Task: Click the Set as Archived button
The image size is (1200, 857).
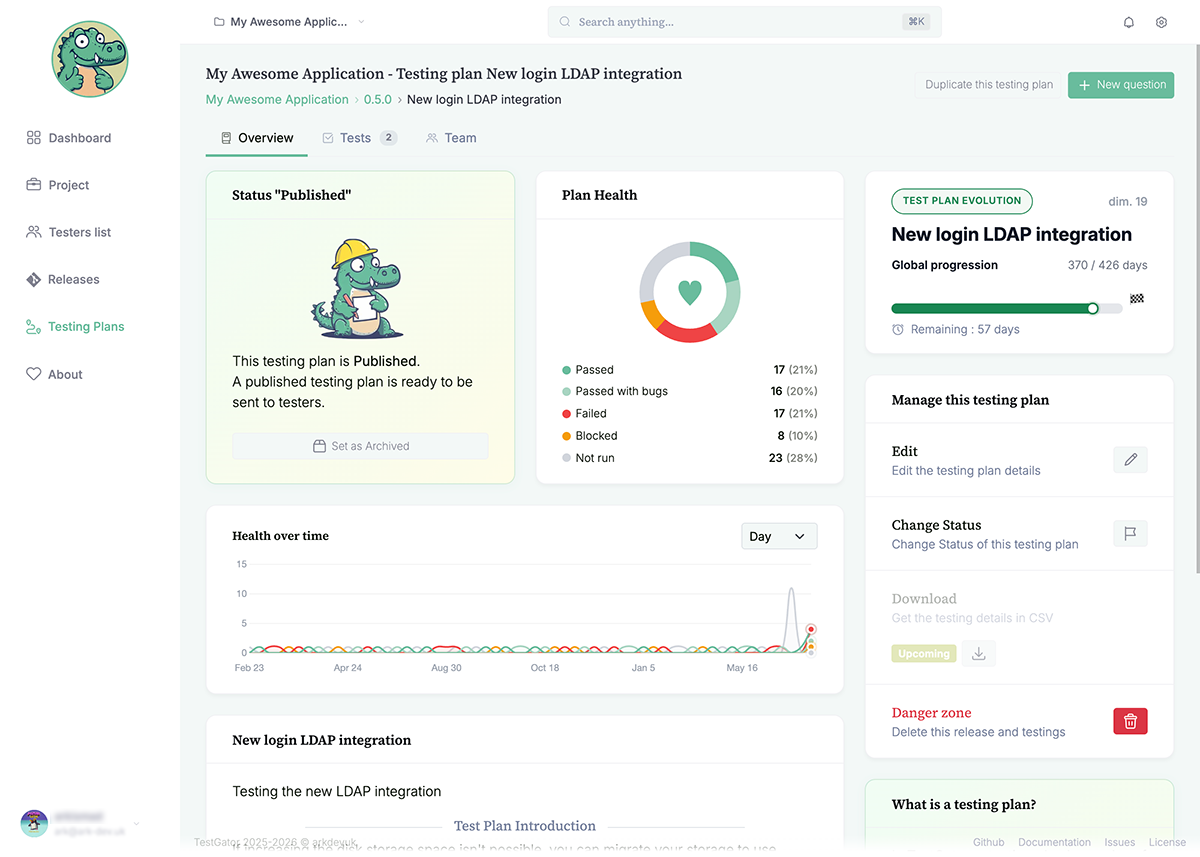Action: pyautogui.click(x=360, y=446)
